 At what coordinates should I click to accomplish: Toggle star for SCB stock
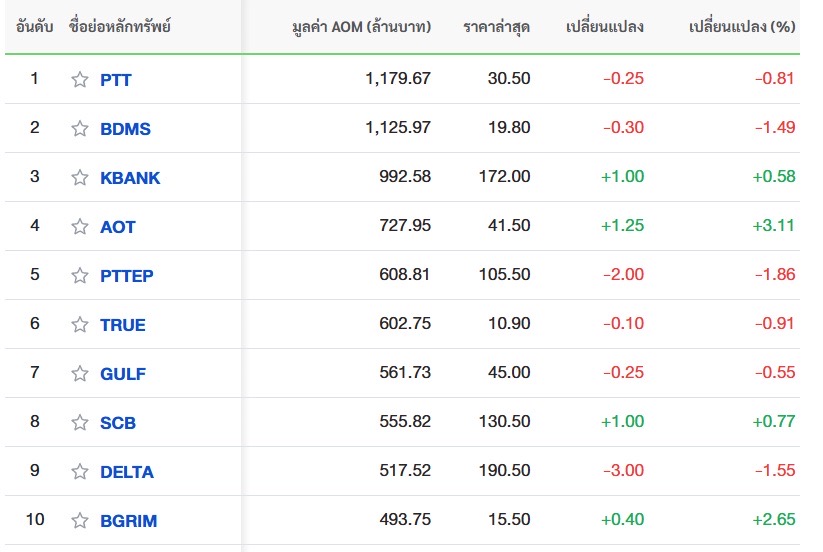pos(80,422)
